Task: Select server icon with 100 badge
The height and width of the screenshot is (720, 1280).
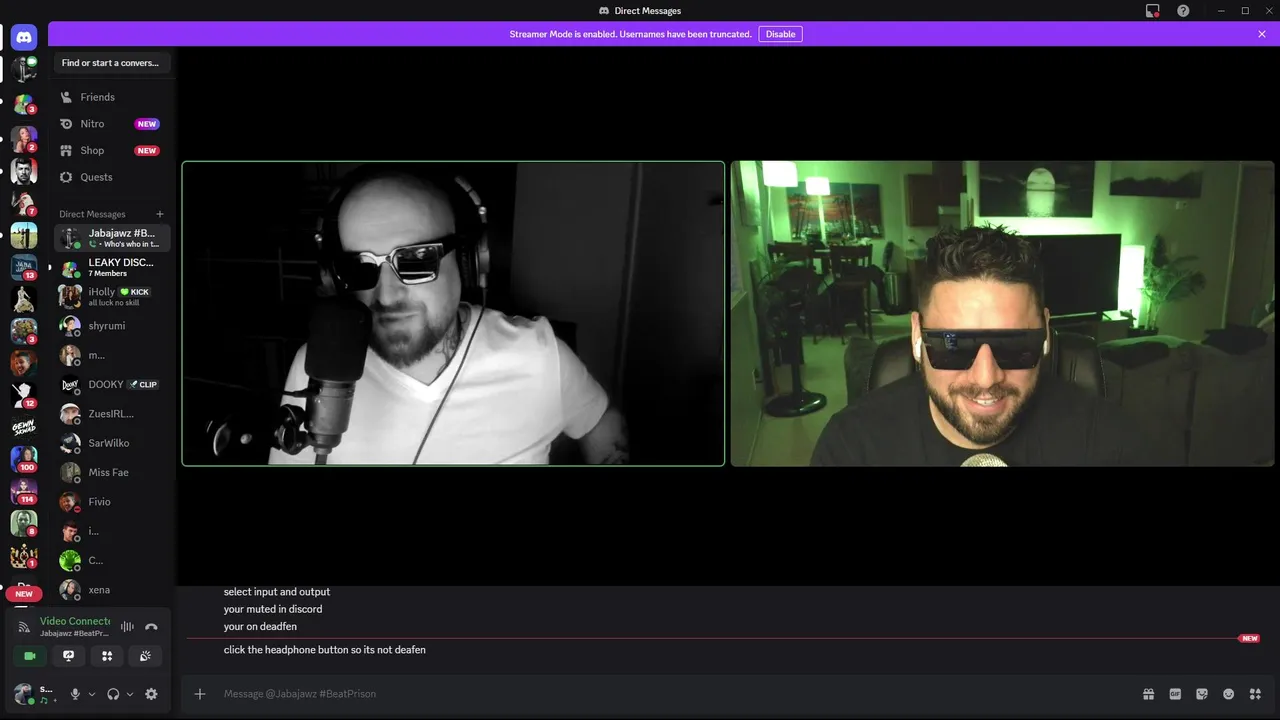Action: pos(24,459)
